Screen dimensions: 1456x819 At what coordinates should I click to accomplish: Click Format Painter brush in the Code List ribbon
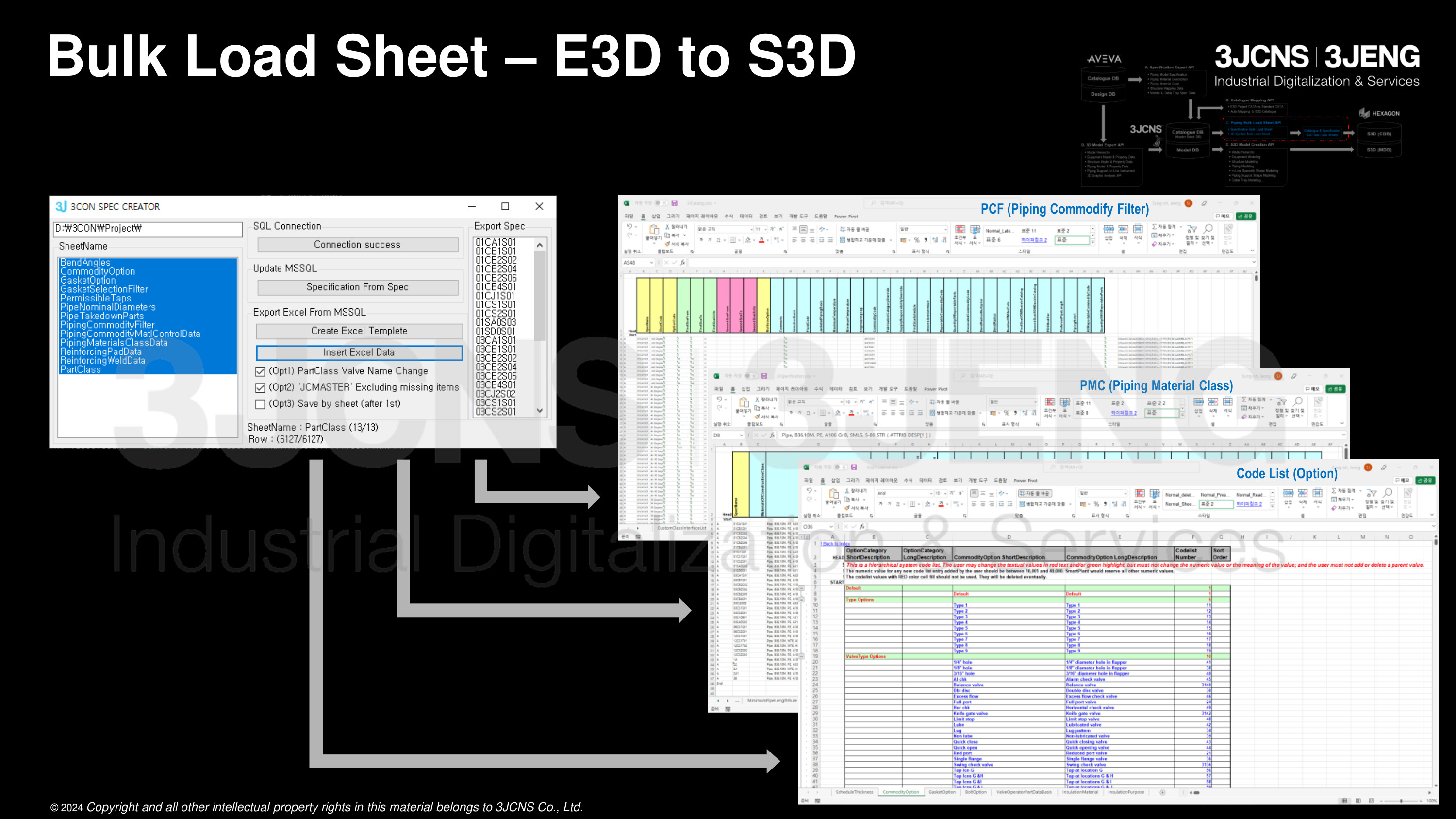tap(847, 507)
